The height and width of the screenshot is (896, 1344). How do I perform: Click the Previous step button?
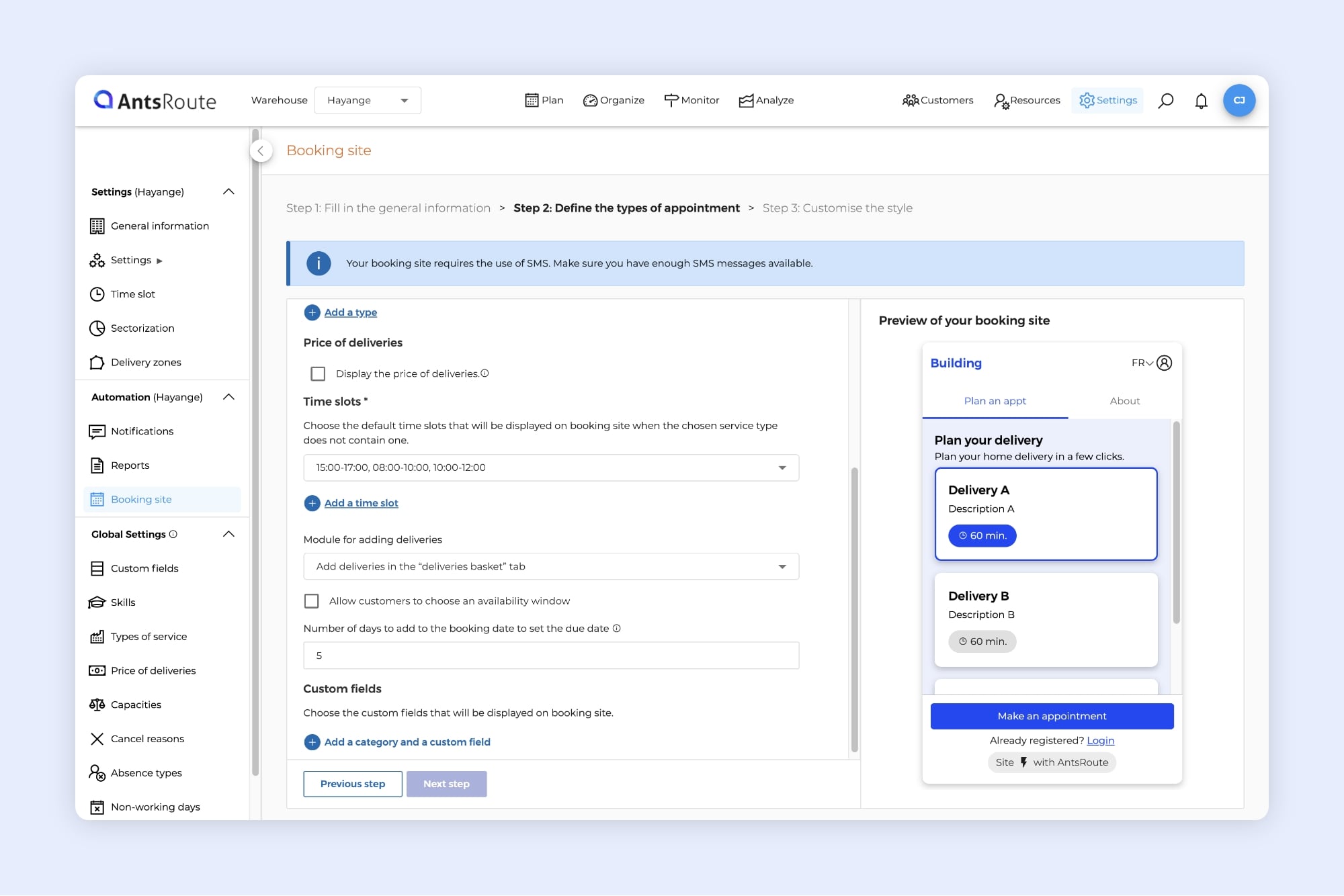click(x=353, y=784)
